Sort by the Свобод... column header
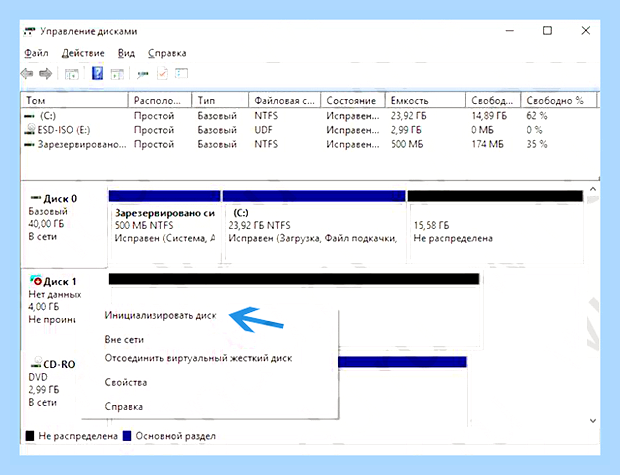 pos(493,100)
